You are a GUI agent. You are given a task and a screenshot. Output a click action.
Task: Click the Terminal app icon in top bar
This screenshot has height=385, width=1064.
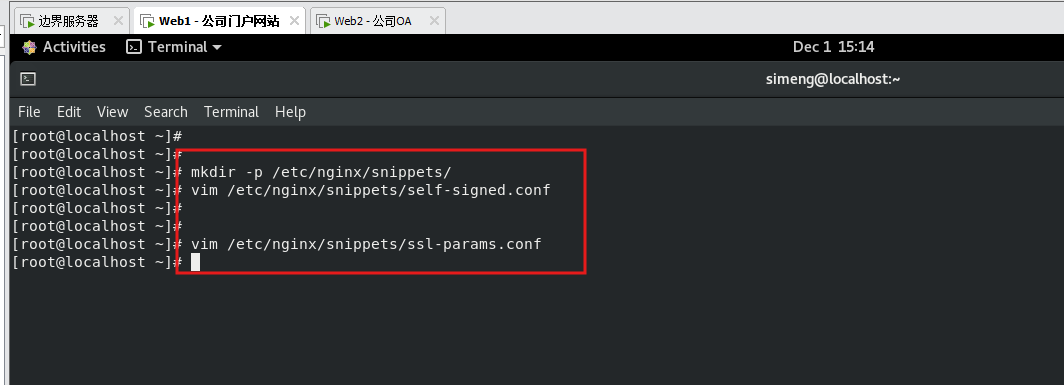(x=134, y=47)
